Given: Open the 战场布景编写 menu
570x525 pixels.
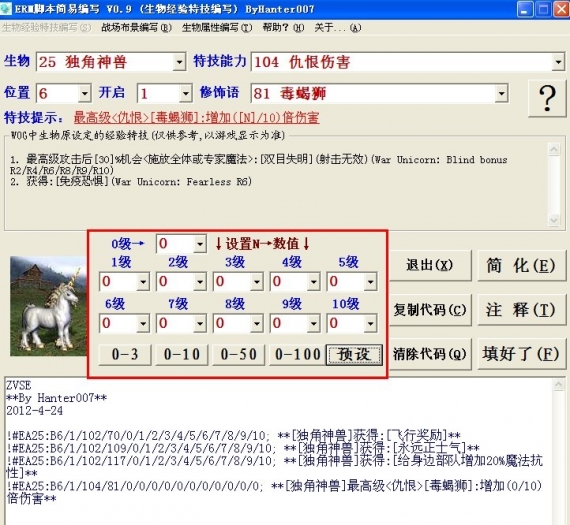Looking at the screenshot, I should coord(136,28).
